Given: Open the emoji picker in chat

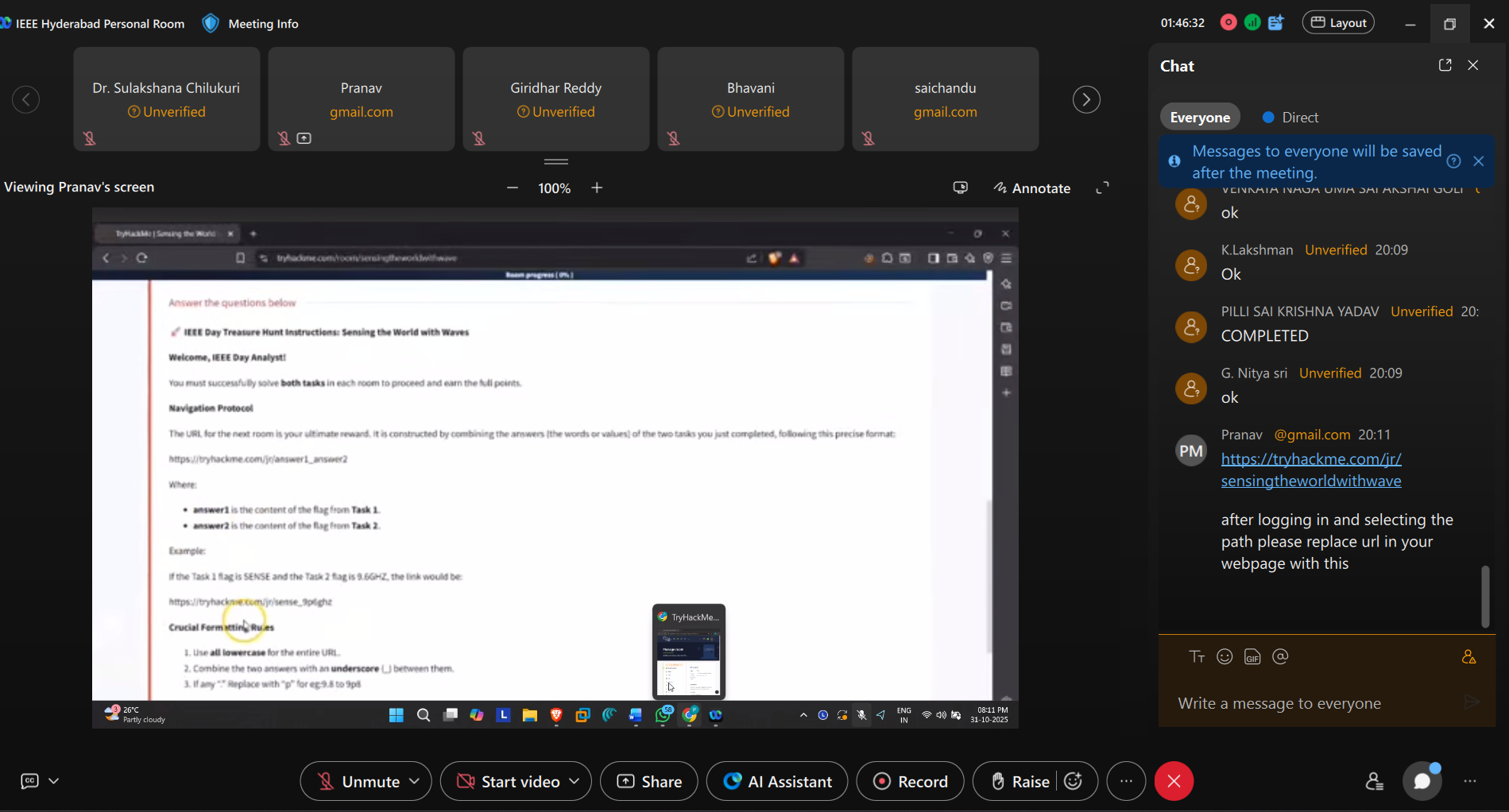Looking at the screenshot, I should tap(1225, 656).
